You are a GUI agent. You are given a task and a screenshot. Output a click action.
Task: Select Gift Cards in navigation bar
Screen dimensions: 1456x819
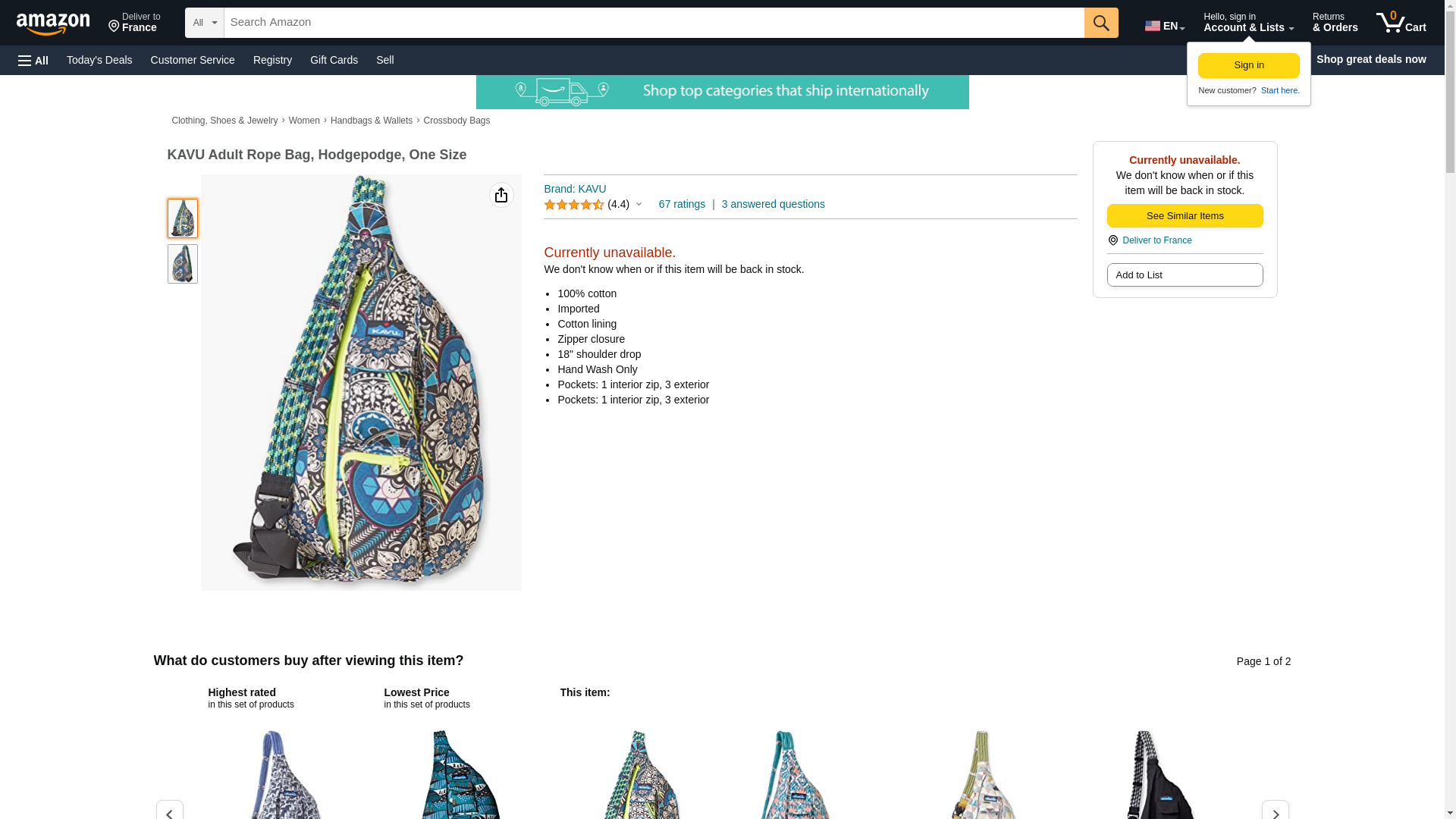pos(334,60)
